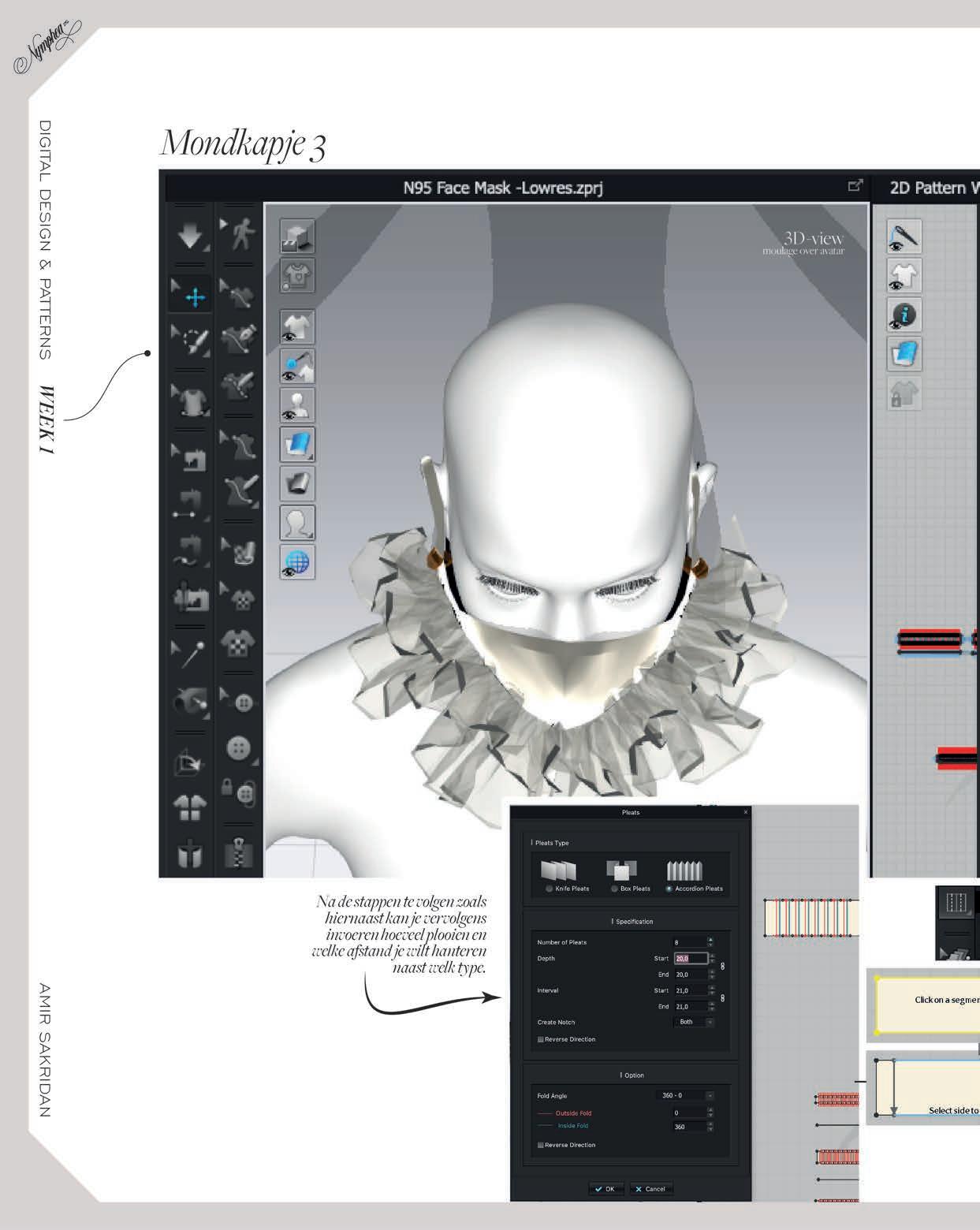The height and width of the screenshot is (1230, 980).
Task: Toggle Show Avatar eye icon in 3D view
Action: pyautogui.click(x=297, y=404)
